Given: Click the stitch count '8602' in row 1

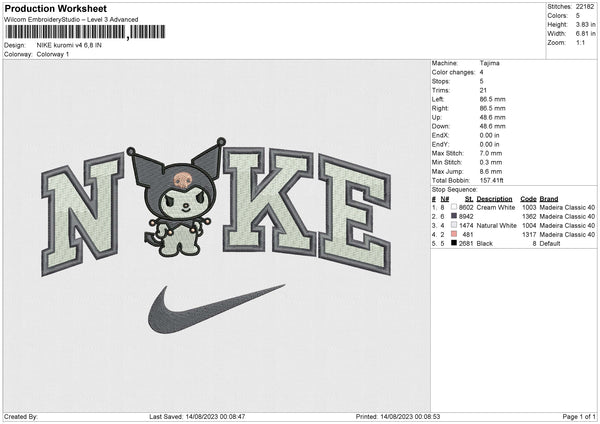Looking at the screenshot, I should click(466, 207).
